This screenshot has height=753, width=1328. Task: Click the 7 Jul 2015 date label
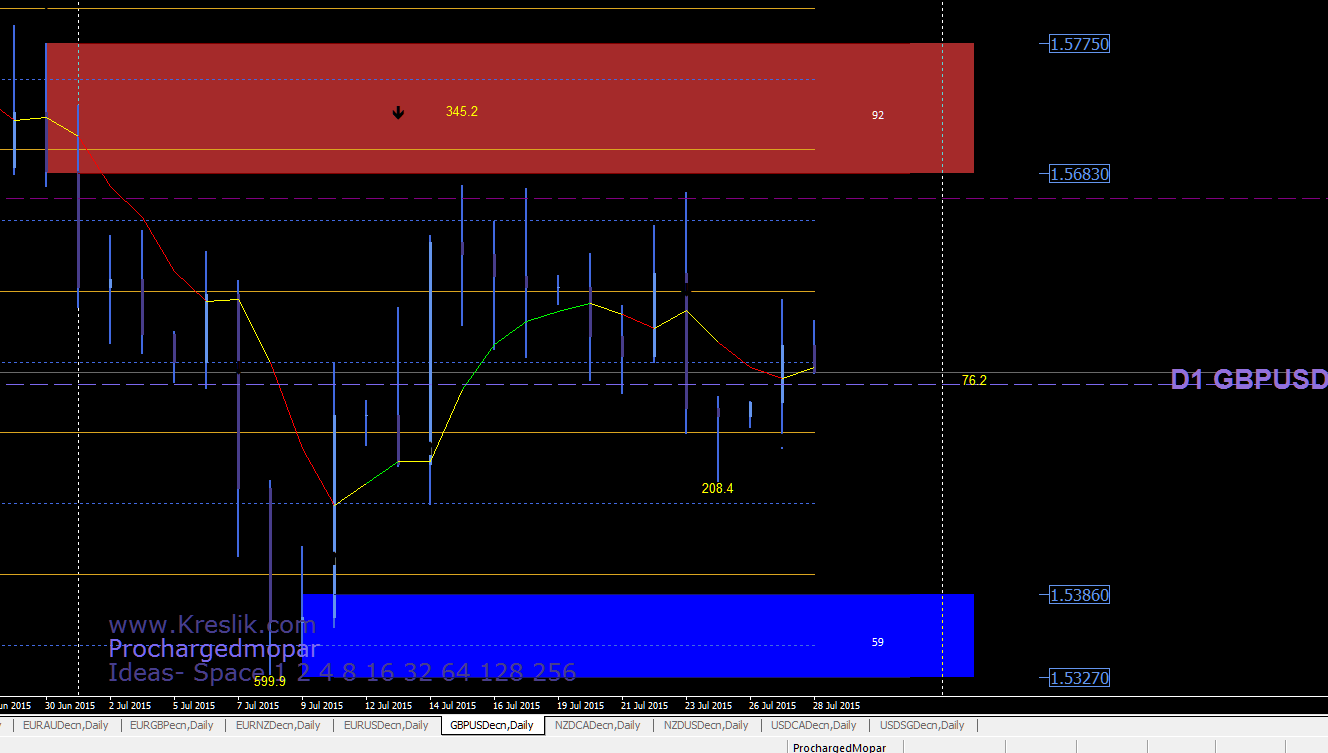(257, 705)
